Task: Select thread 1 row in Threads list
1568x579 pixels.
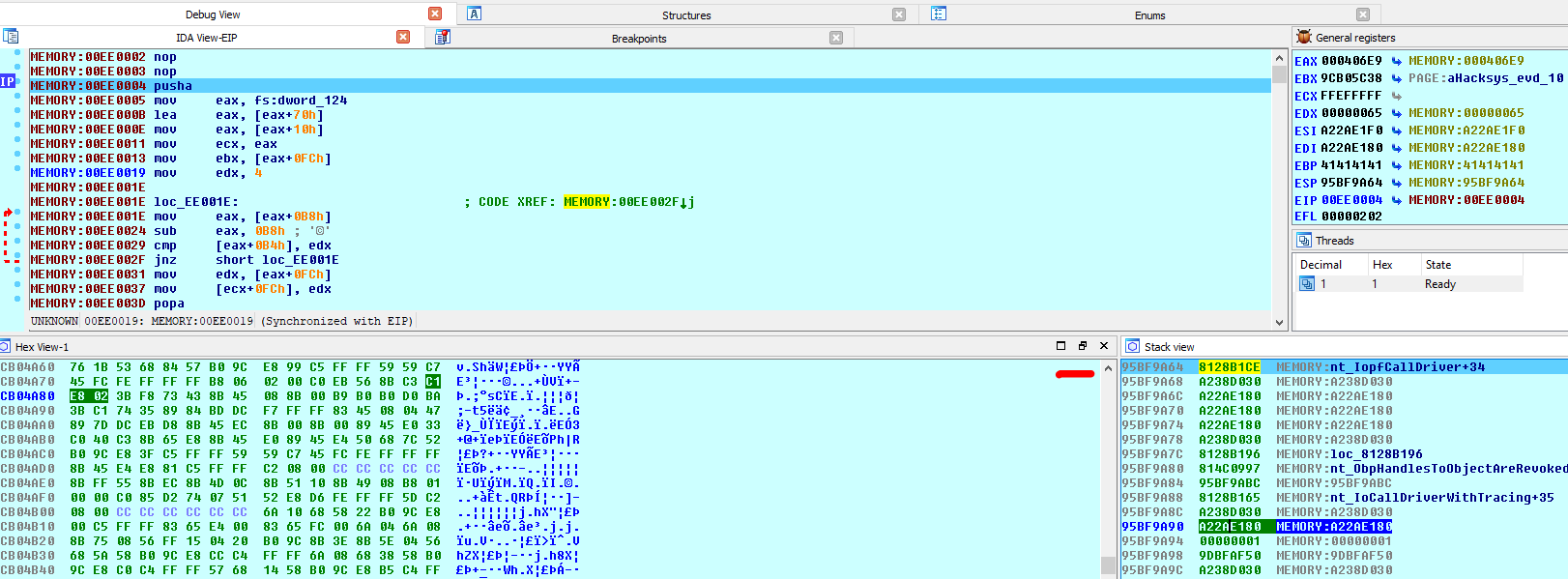Action: 1373,284
